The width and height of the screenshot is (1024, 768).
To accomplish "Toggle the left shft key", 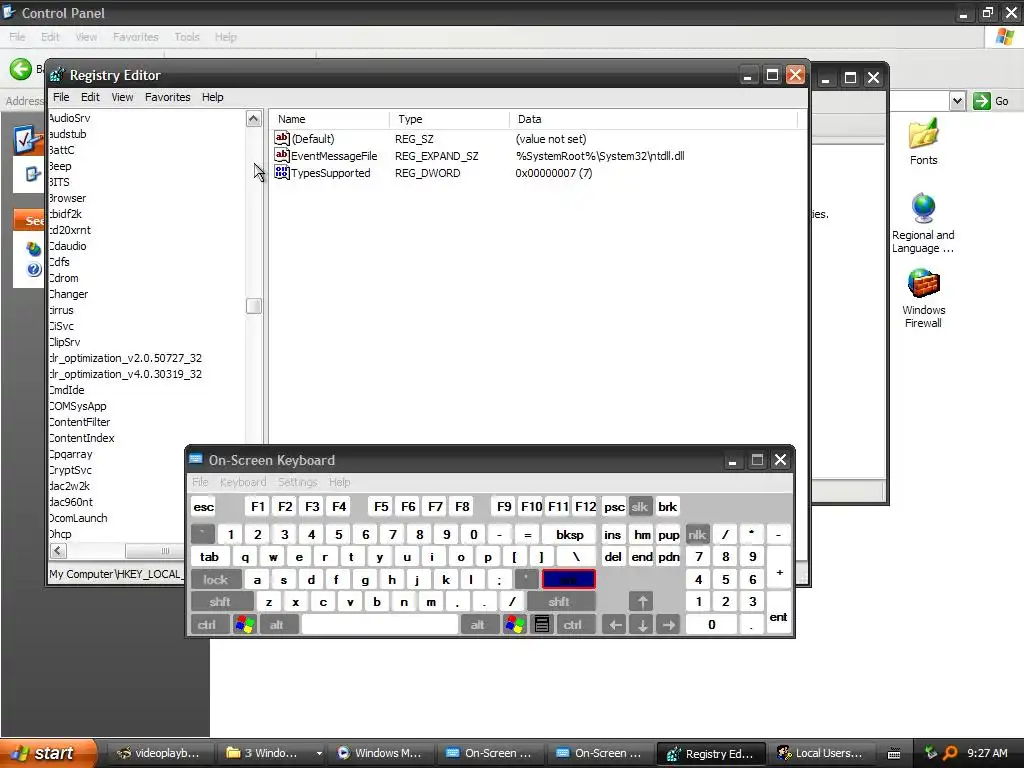I will (x=221, y=601).
